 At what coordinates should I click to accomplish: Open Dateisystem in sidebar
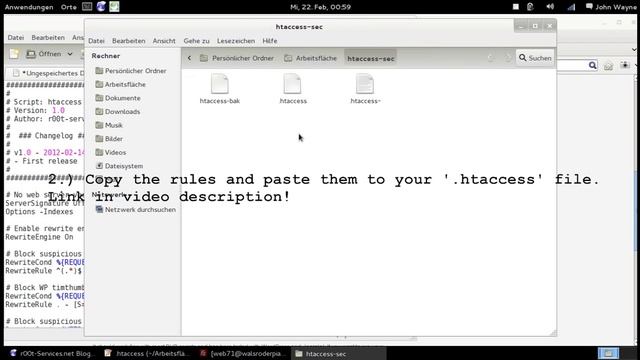coord(119,166)
